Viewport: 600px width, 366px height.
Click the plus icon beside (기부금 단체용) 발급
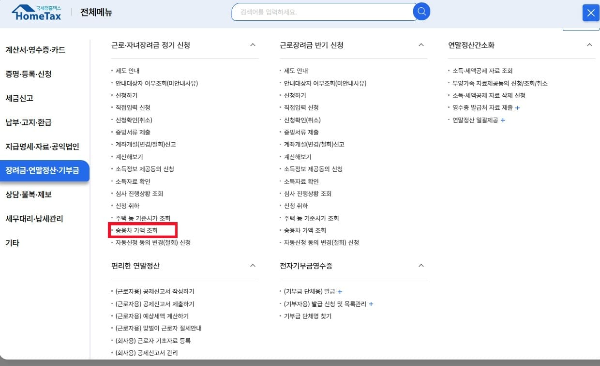(x=340, y=292)
